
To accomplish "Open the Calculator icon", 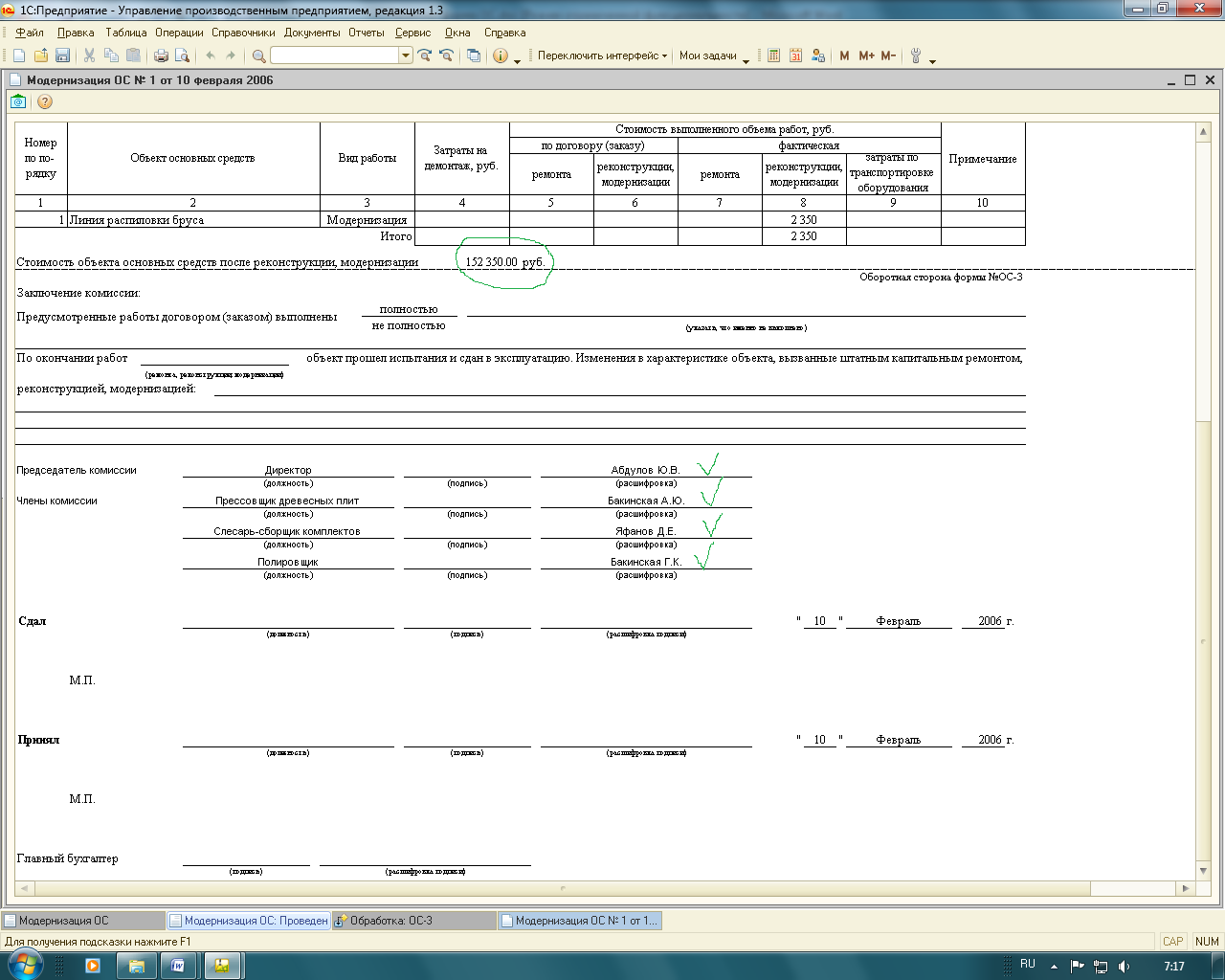I will pyautogui.click(x=774, y=56).
